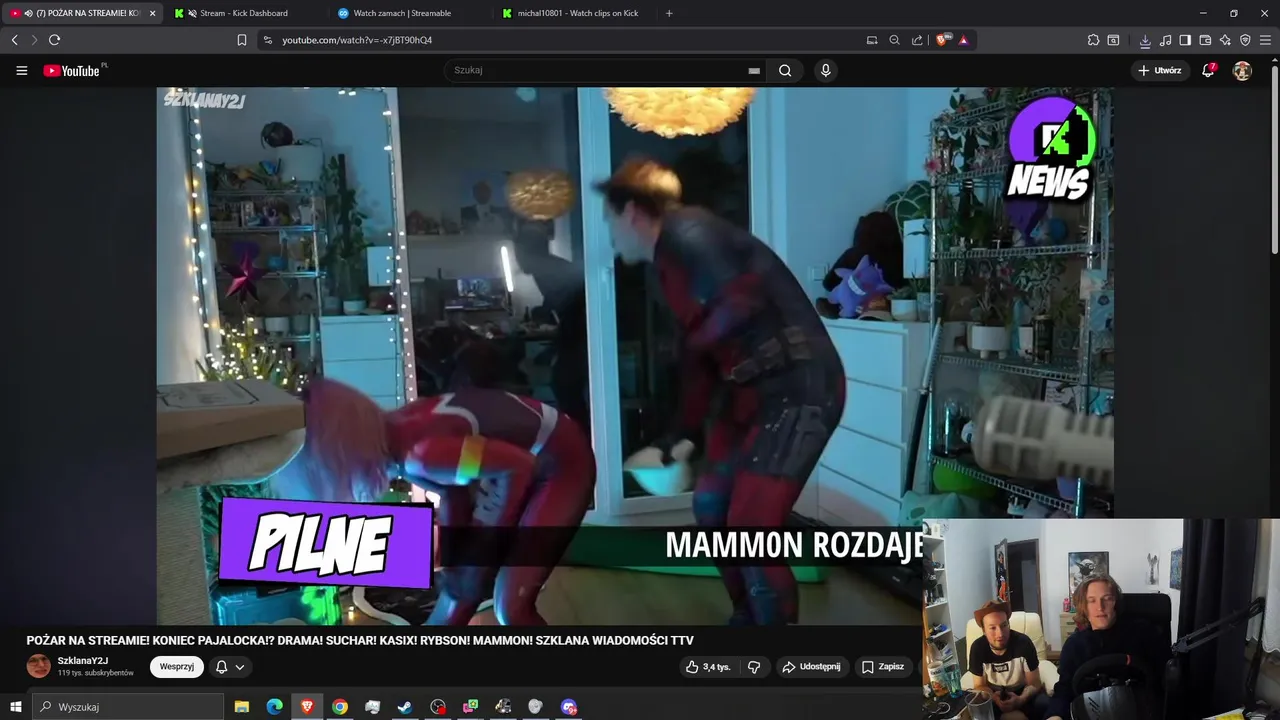
Task: Click the youtube.com address bar URL
Action: click(357, 40)
